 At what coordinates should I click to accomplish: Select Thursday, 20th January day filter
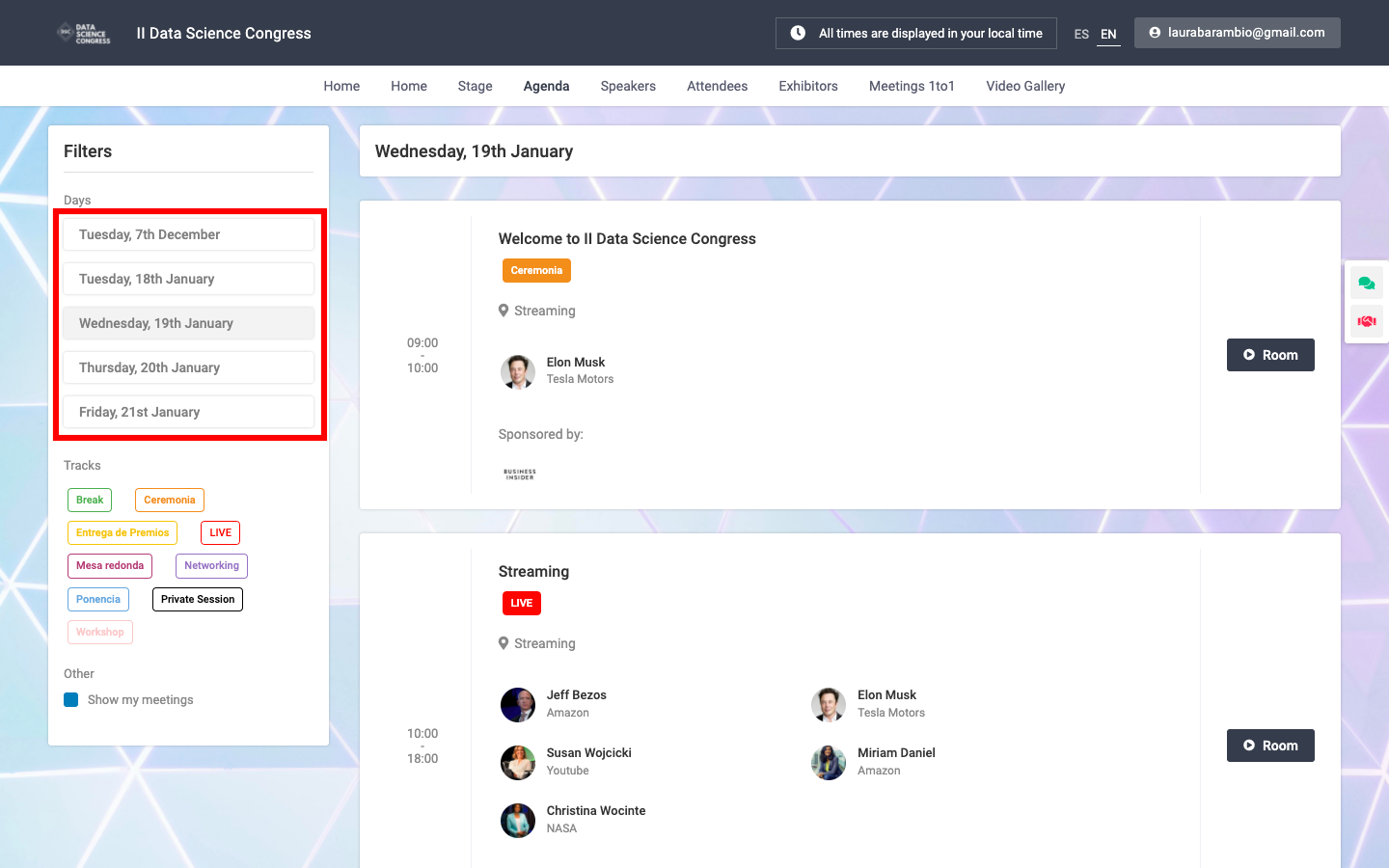(x=189, y=367)
